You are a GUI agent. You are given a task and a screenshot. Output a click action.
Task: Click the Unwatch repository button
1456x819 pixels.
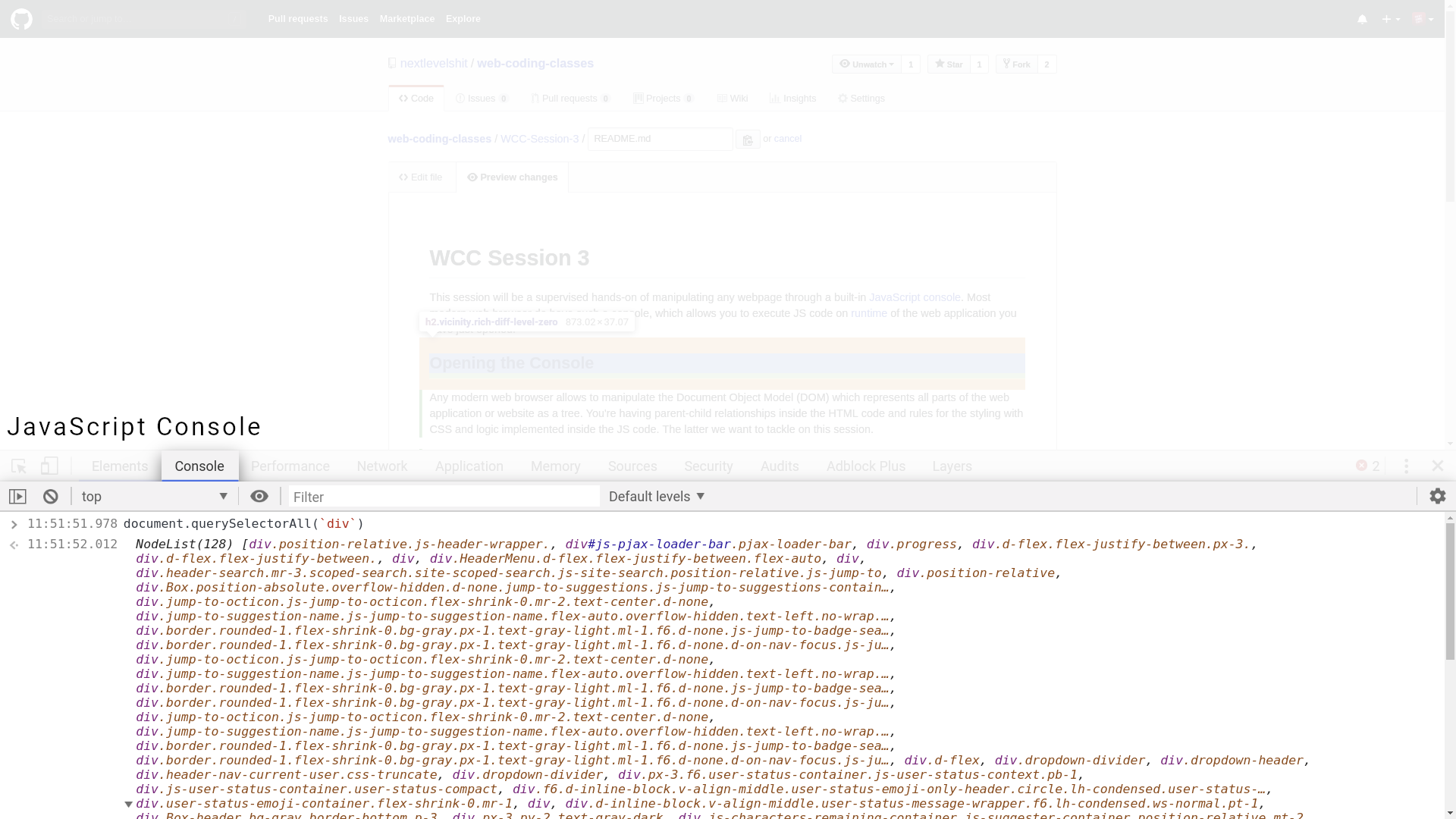(866, 64)
